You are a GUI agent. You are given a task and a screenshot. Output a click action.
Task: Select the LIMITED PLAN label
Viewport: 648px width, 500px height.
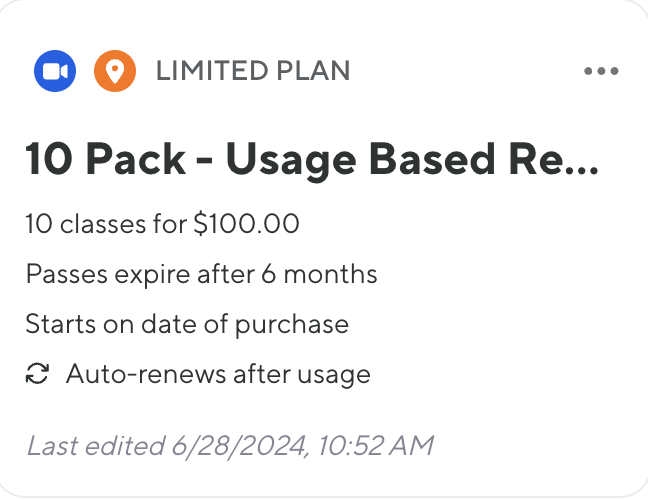(x=253, y=71)
